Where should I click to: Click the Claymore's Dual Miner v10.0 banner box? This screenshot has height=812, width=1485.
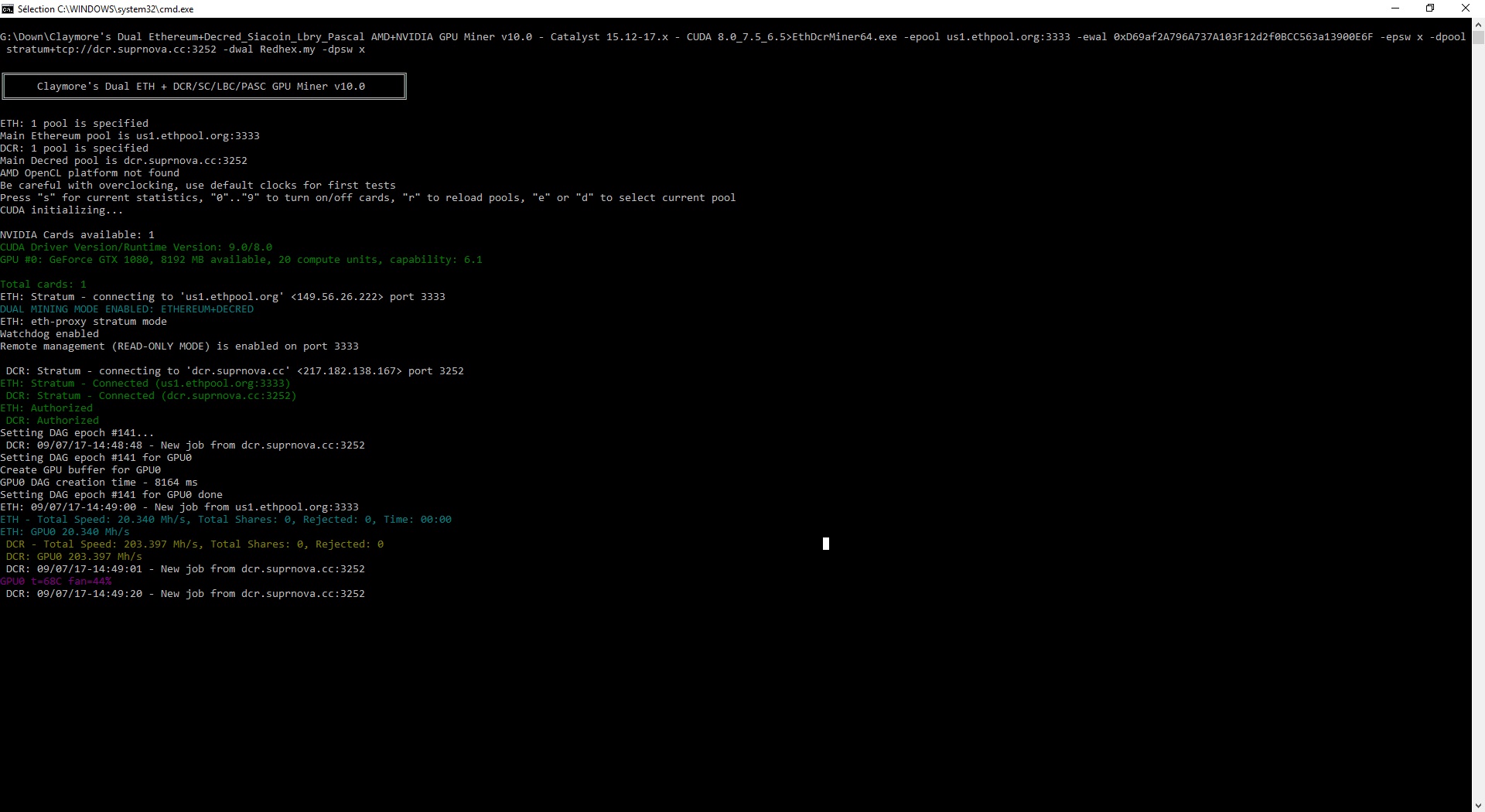(x=204, y=87)
